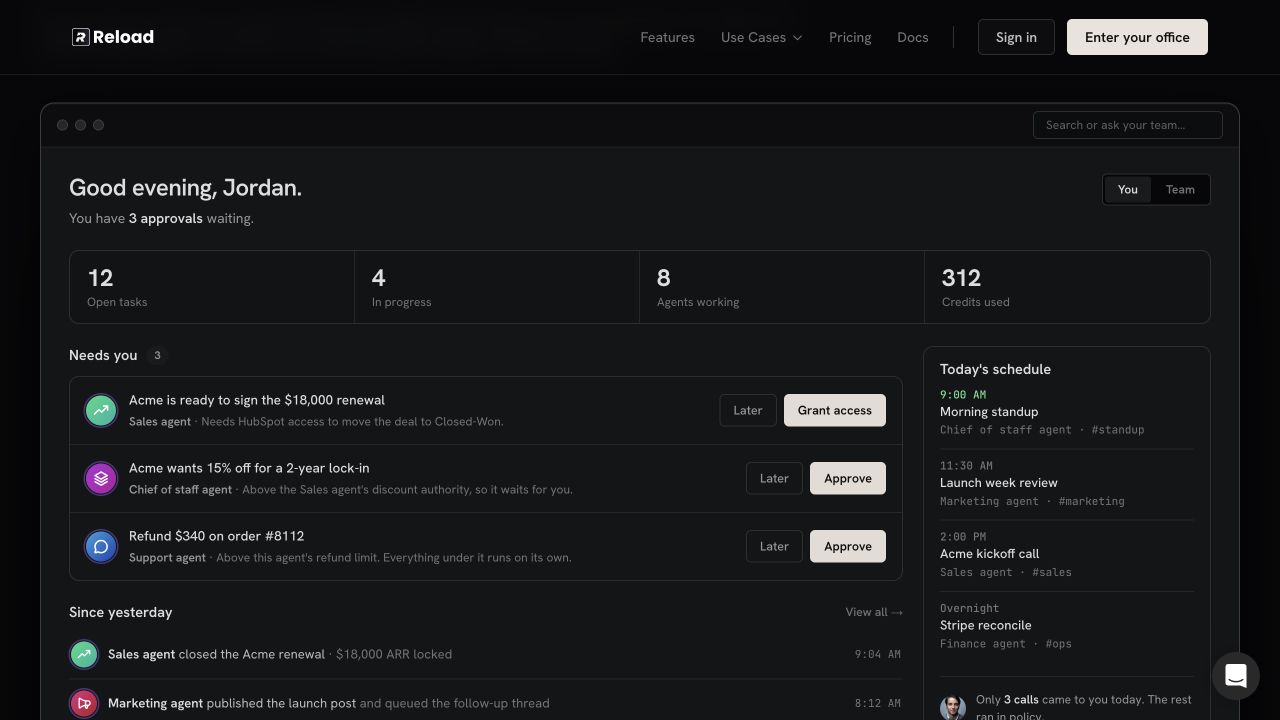The image size is (1280, 720).
Task: Click 'Marketing agent published the launch post' row
Action: point(485,703)
